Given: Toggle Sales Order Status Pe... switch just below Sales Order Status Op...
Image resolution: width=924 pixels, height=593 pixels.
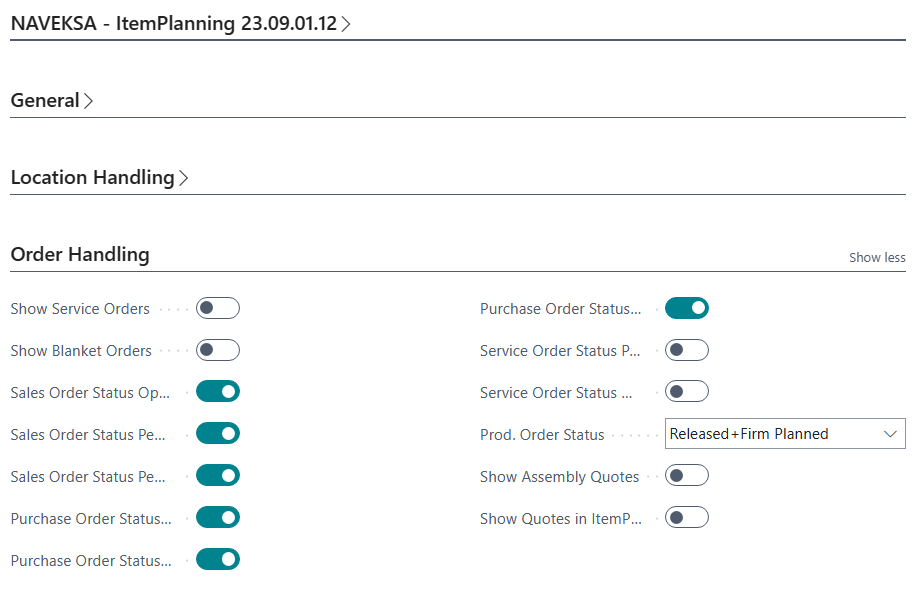Looking at the screenshot, I should [218, 434].
